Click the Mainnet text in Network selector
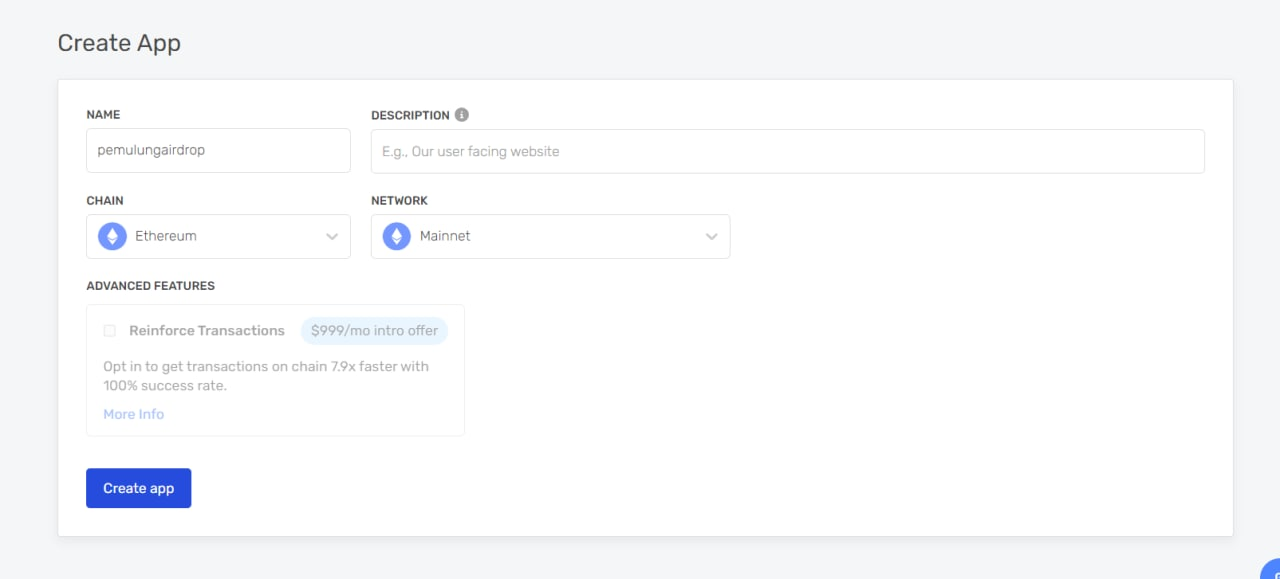1280x579 pixels. click(446, 236)
